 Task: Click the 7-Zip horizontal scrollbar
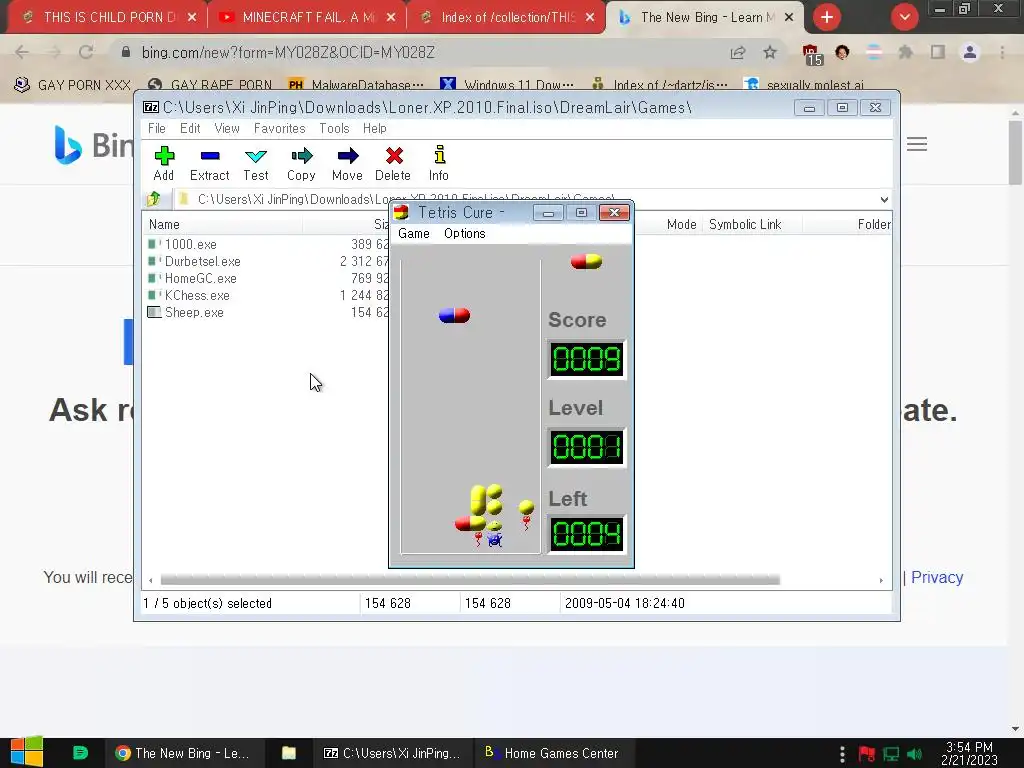(x=470, y=580)
